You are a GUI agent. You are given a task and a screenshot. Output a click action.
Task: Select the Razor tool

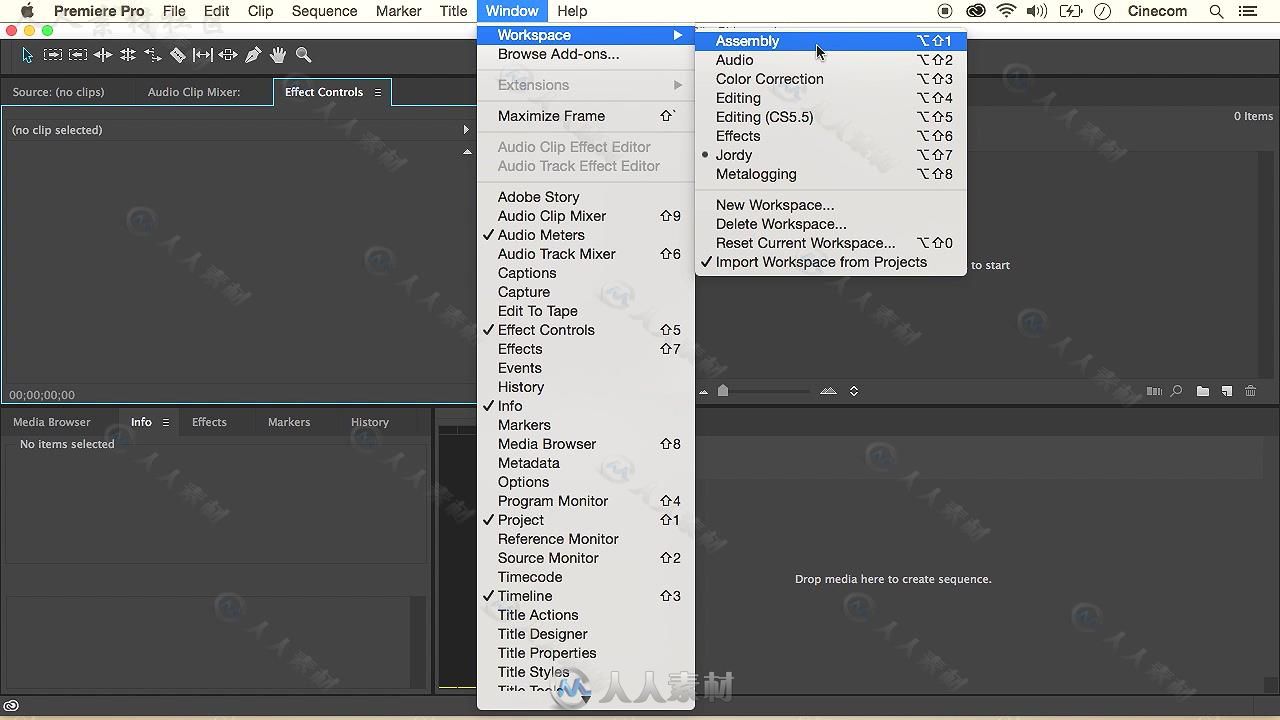pos(178,55)
